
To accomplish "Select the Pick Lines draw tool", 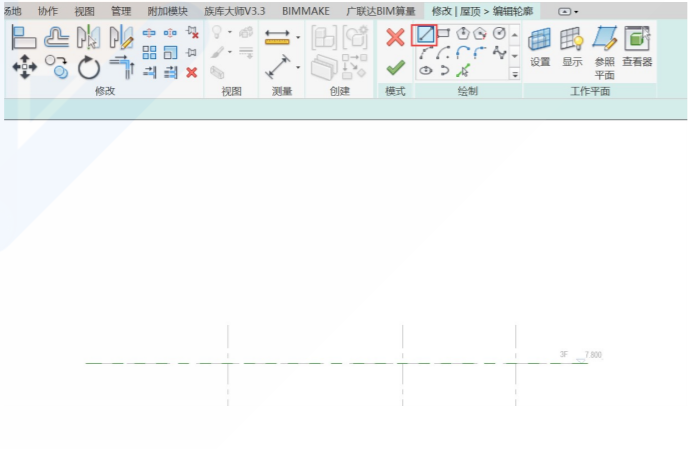I will coord(462,71).
